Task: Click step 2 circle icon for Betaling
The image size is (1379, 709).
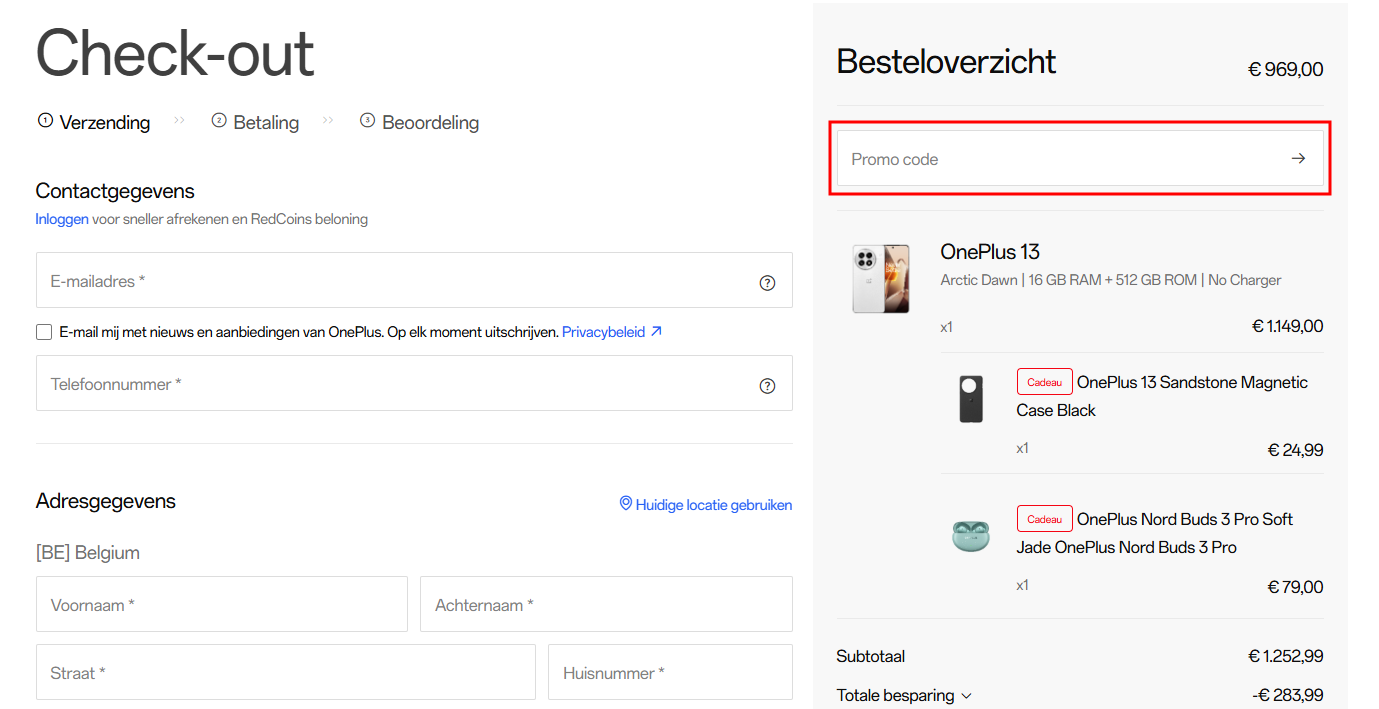Action: [x=219, y=121]
